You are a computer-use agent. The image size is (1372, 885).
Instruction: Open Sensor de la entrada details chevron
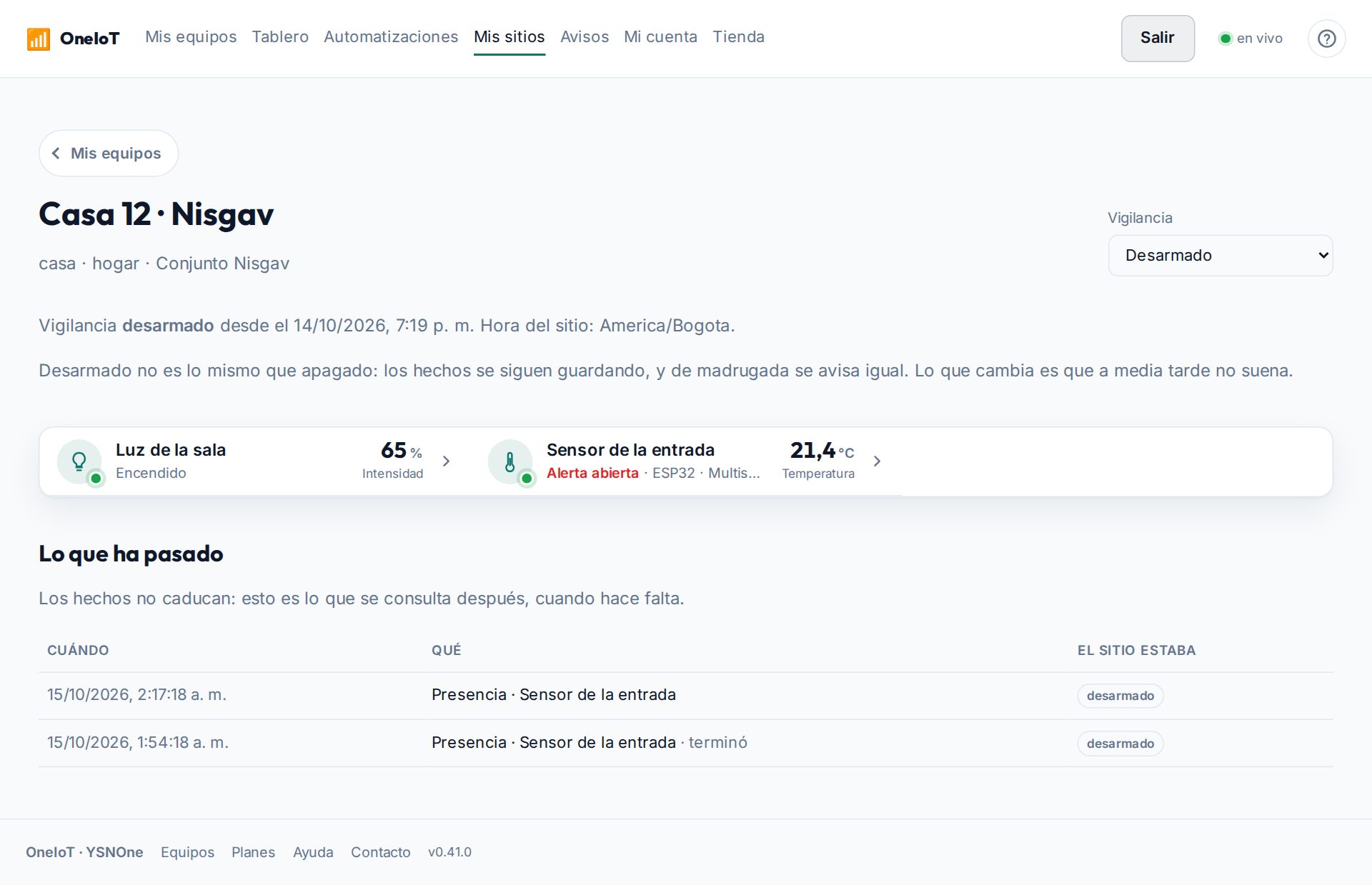click(x=877, y=461)
